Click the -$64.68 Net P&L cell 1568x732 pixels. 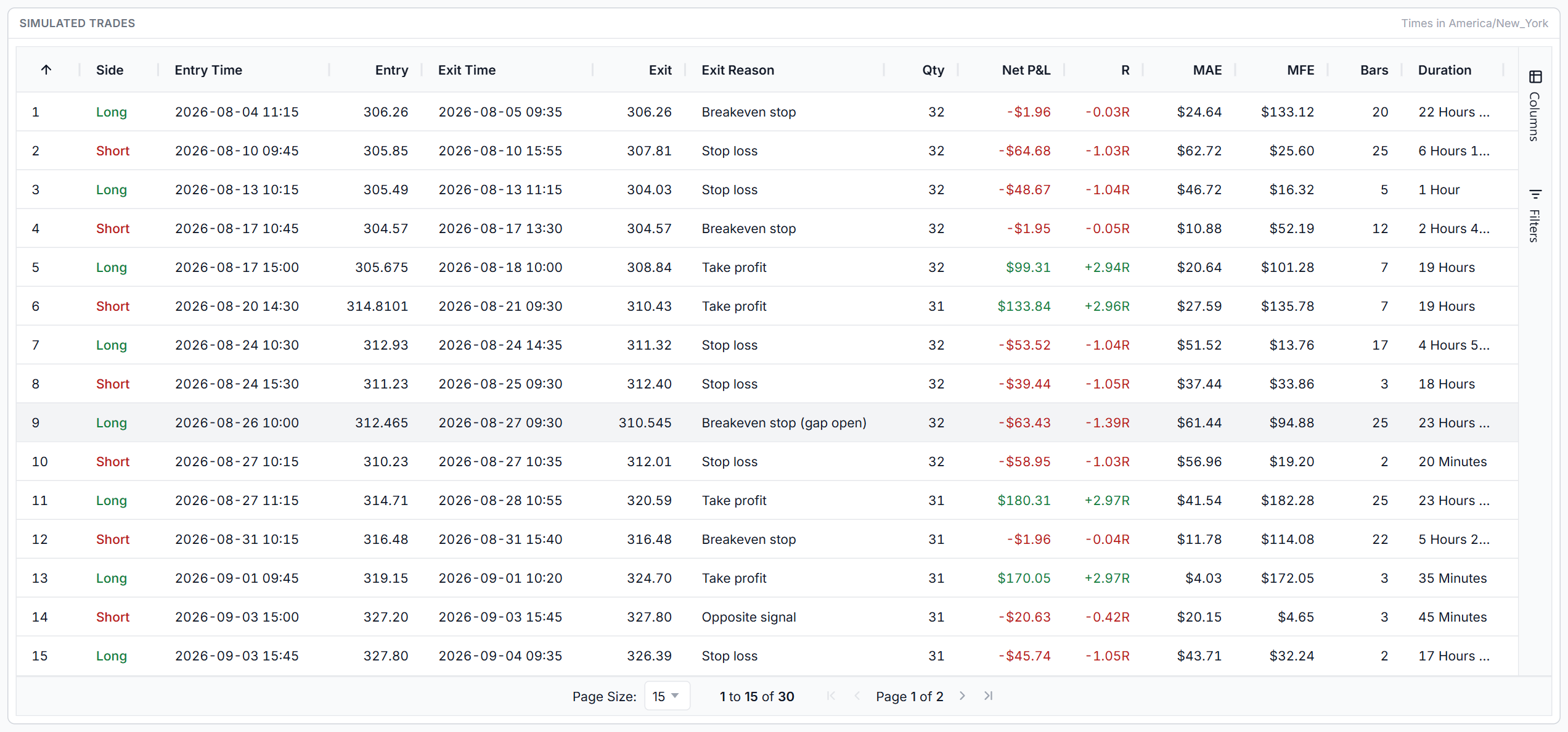1024,151
